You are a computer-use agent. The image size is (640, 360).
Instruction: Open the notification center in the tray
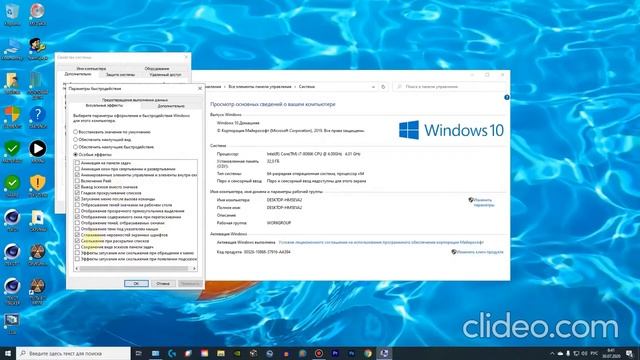(629, 353)
